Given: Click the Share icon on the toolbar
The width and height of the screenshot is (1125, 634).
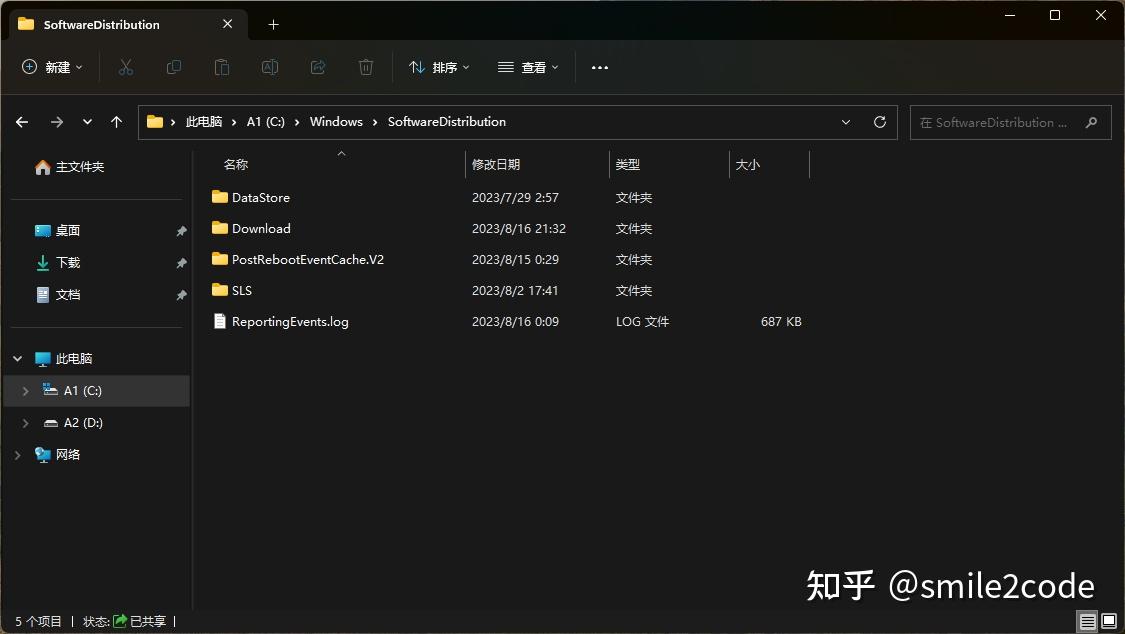Looking at the screenshot, I should 318,67.
